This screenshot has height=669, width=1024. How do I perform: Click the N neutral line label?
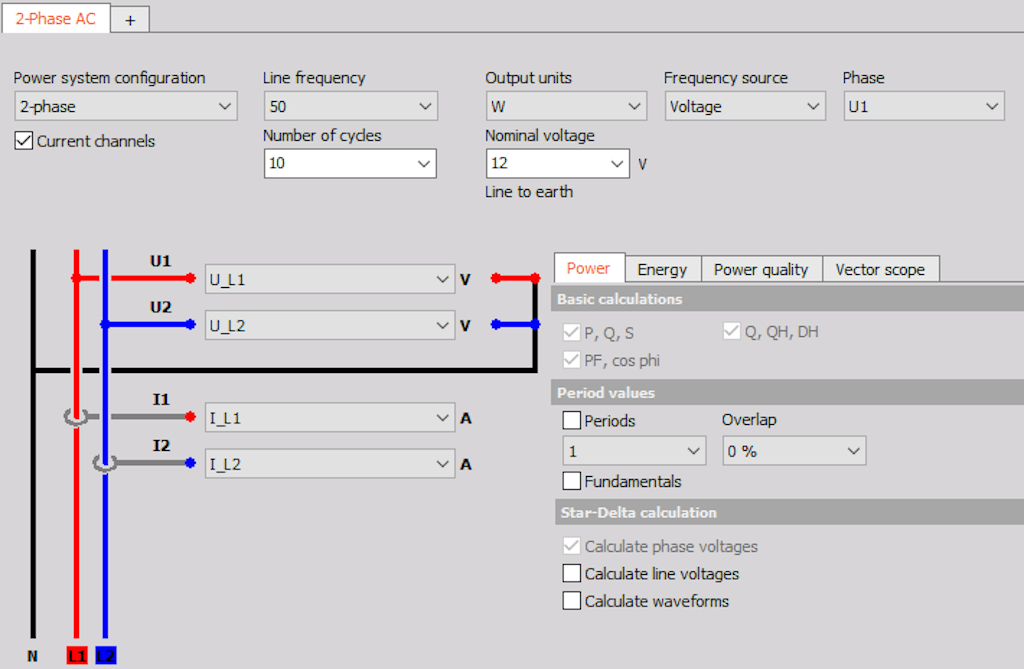(x=33, y=656)
